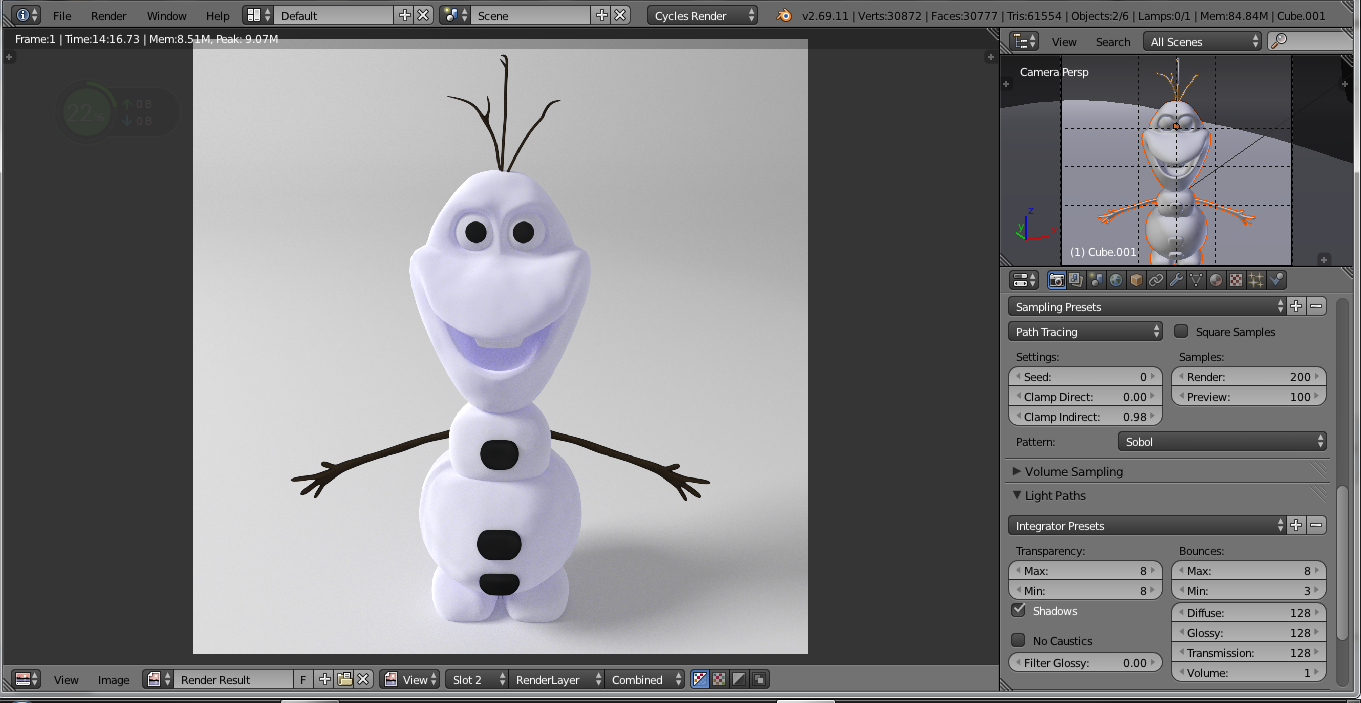The width and height of the screenshot is (1361, 703).
Task: Open the Render Layers properties tab
Action: (x=1076, y=280)
